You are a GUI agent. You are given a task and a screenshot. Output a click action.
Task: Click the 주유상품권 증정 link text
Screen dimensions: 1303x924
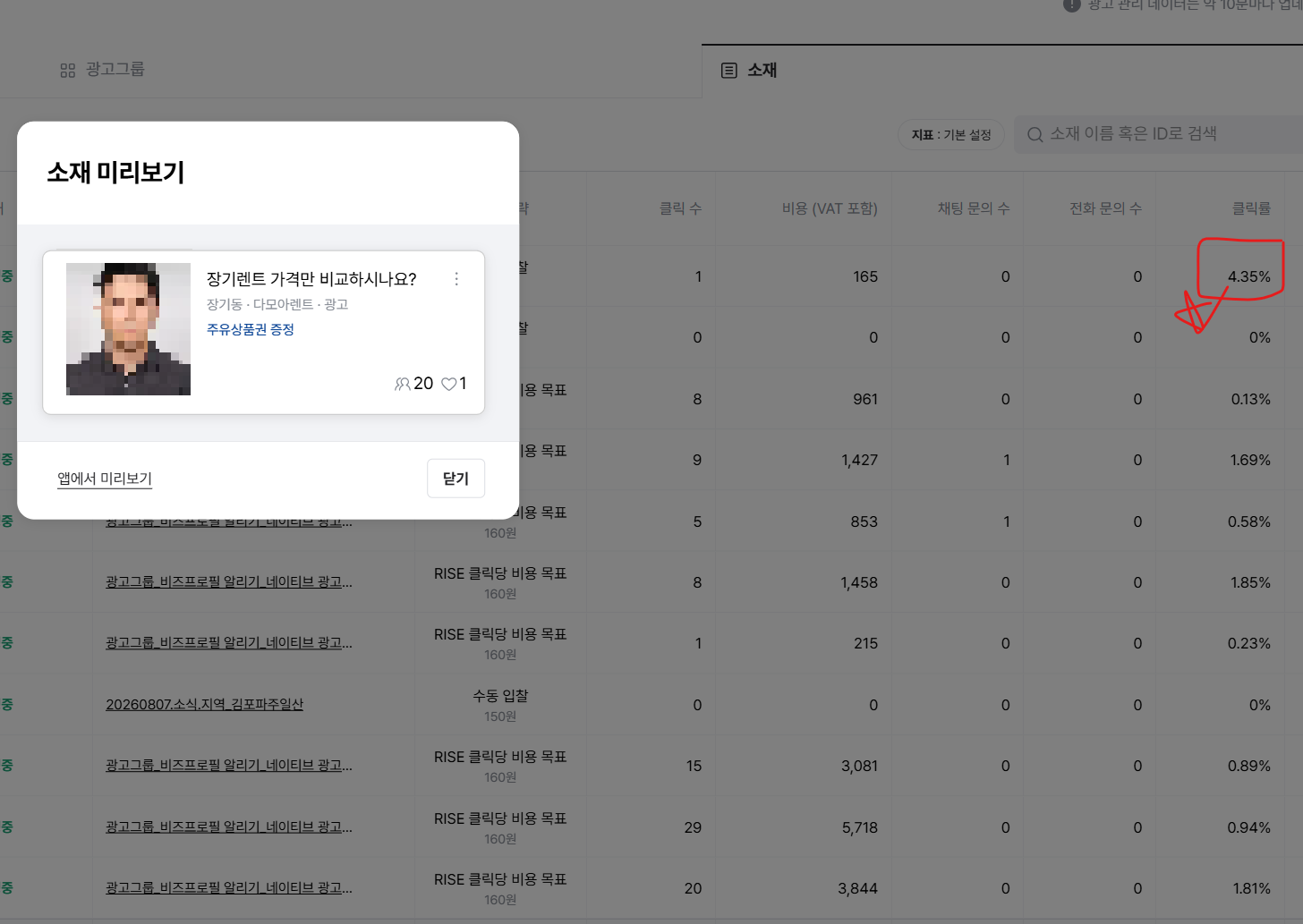251,329
